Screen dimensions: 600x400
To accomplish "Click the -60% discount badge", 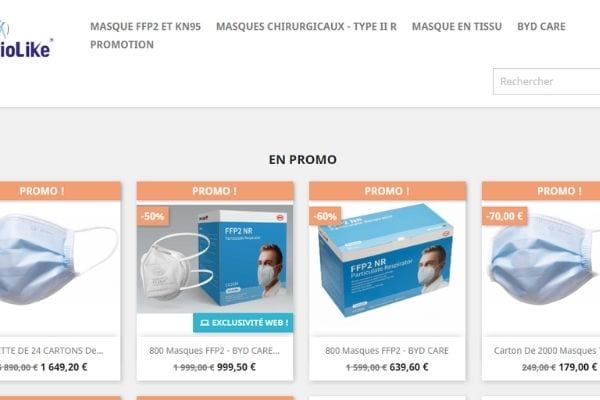I will click(x=325, y=216).
